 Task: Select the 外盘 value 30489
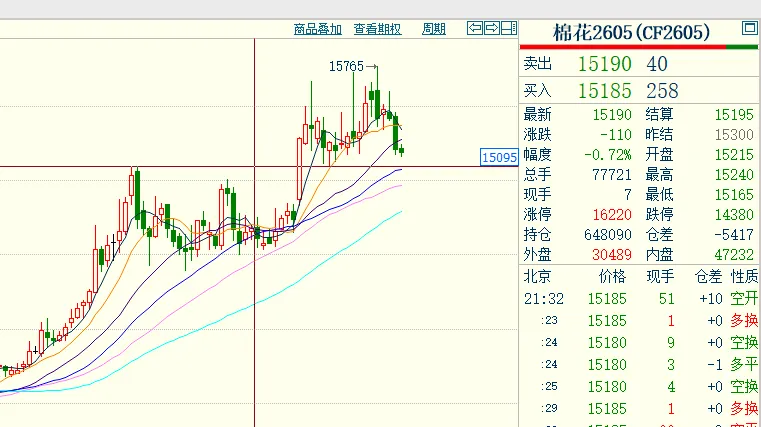[612, 255]
